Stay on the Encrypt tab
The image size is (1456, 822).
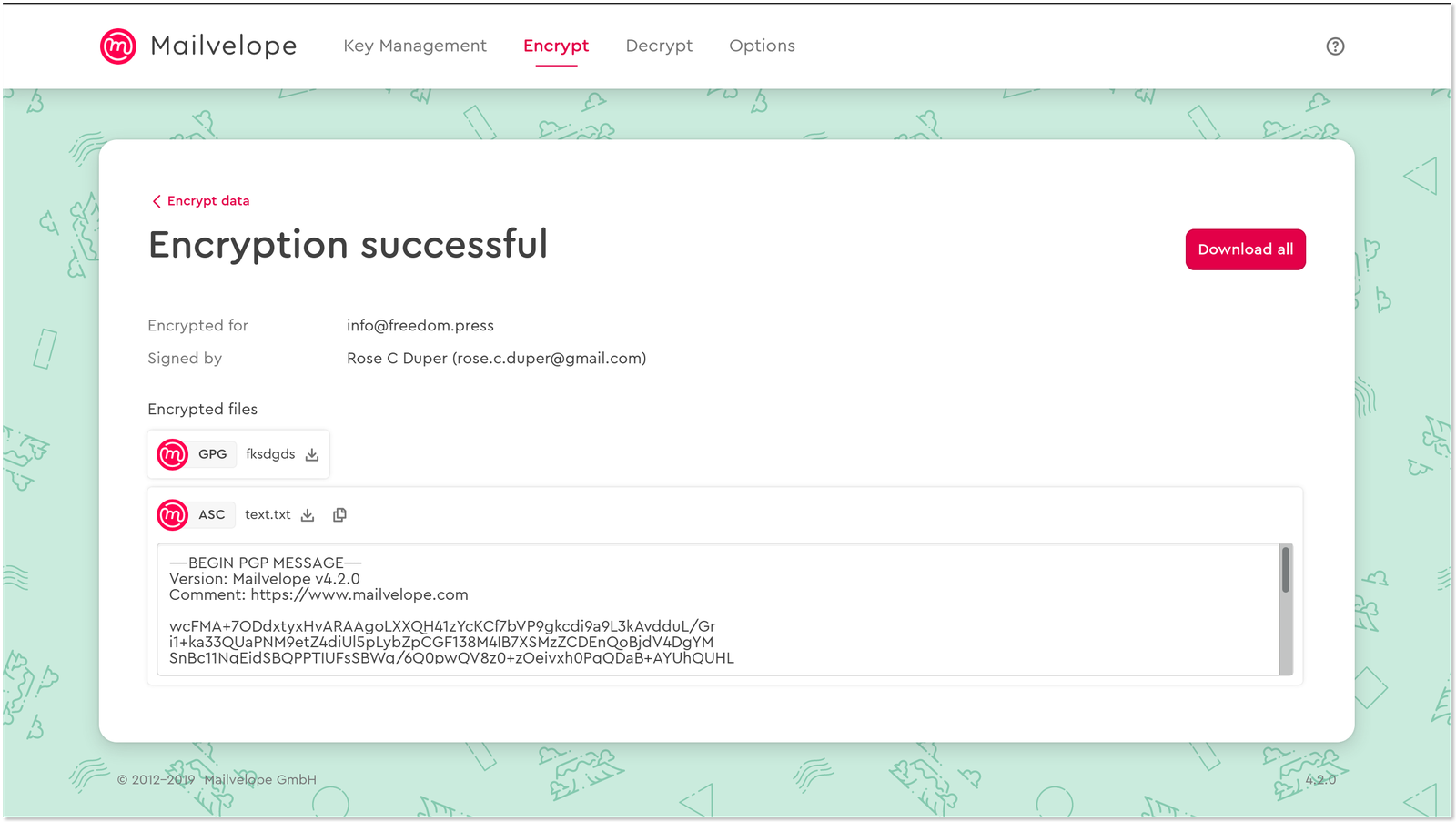[x=556, y=46]
